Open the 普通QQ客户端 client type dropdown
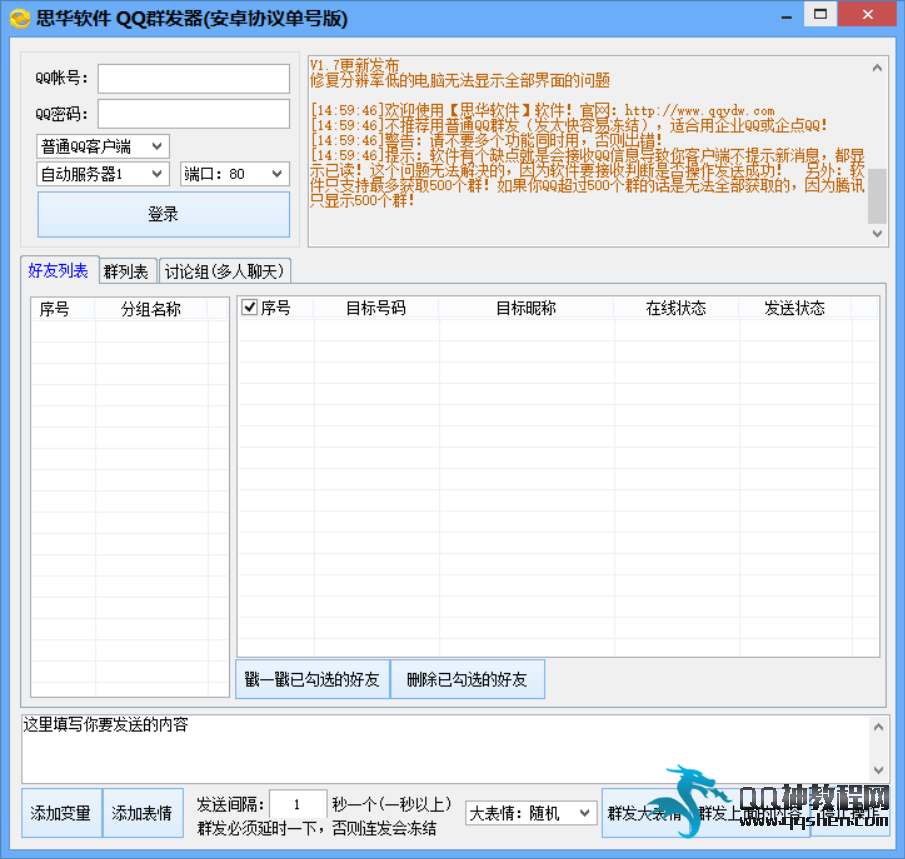 (103, 146)
